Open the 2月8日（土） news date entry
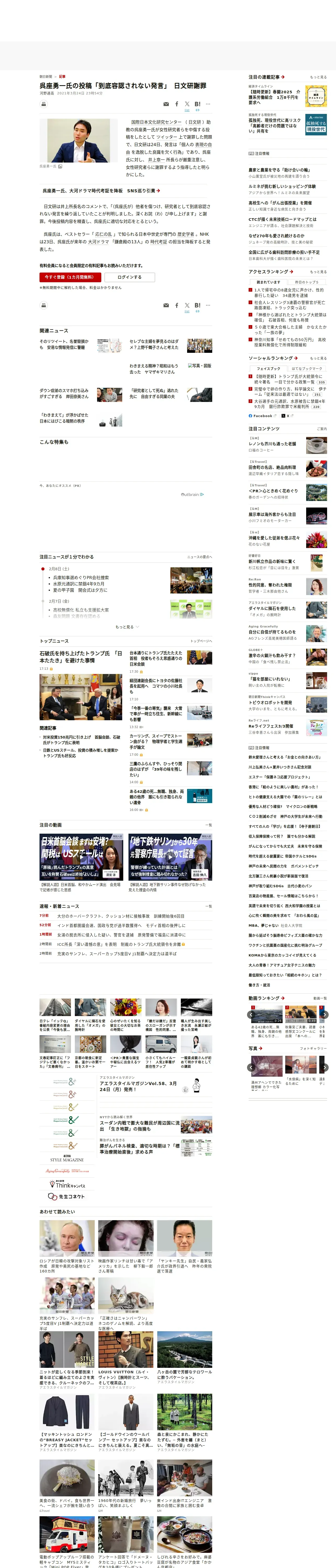This screenshot has height=1568, width=336. tap(59, 569)
